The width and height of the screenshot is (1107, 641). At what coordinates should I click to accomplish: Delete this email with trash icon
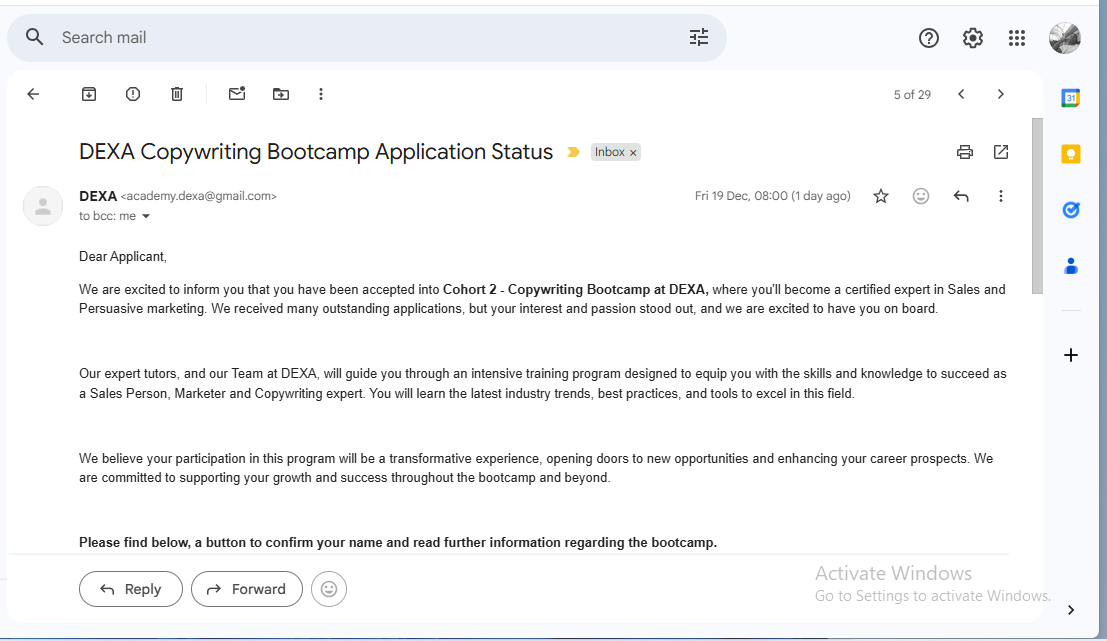pyautogui.click(x=177, y=94)
